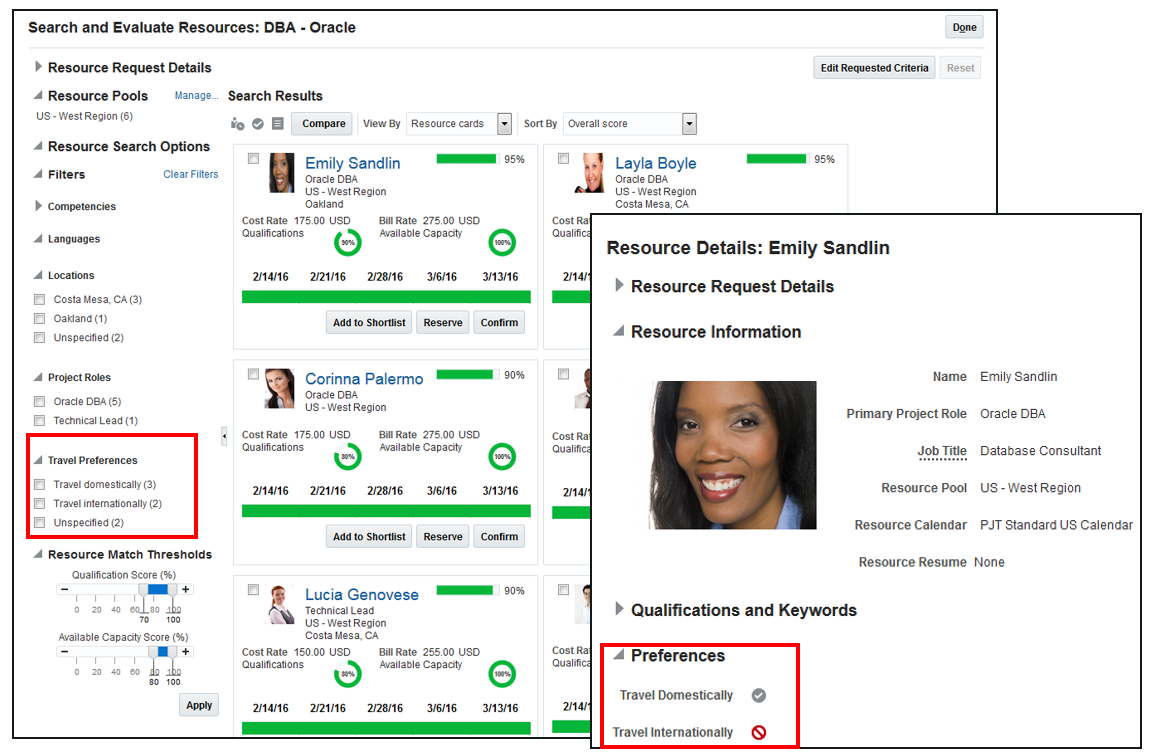Select Layla Boyle's card checkbox
Screen dimensions: 1151x756
(x=564, y=159)
